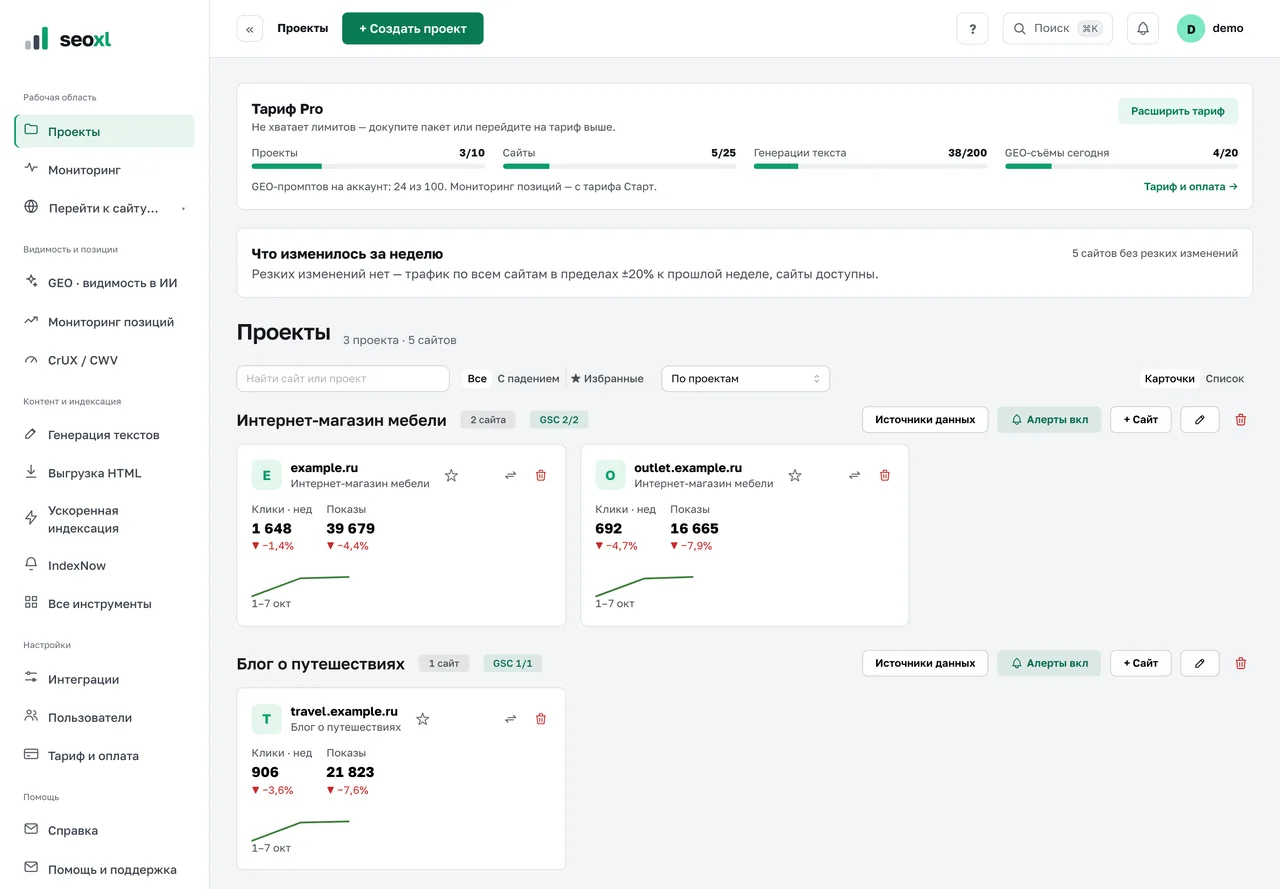Click the Проекты 3/10 usage progress bar

[368, 166]
